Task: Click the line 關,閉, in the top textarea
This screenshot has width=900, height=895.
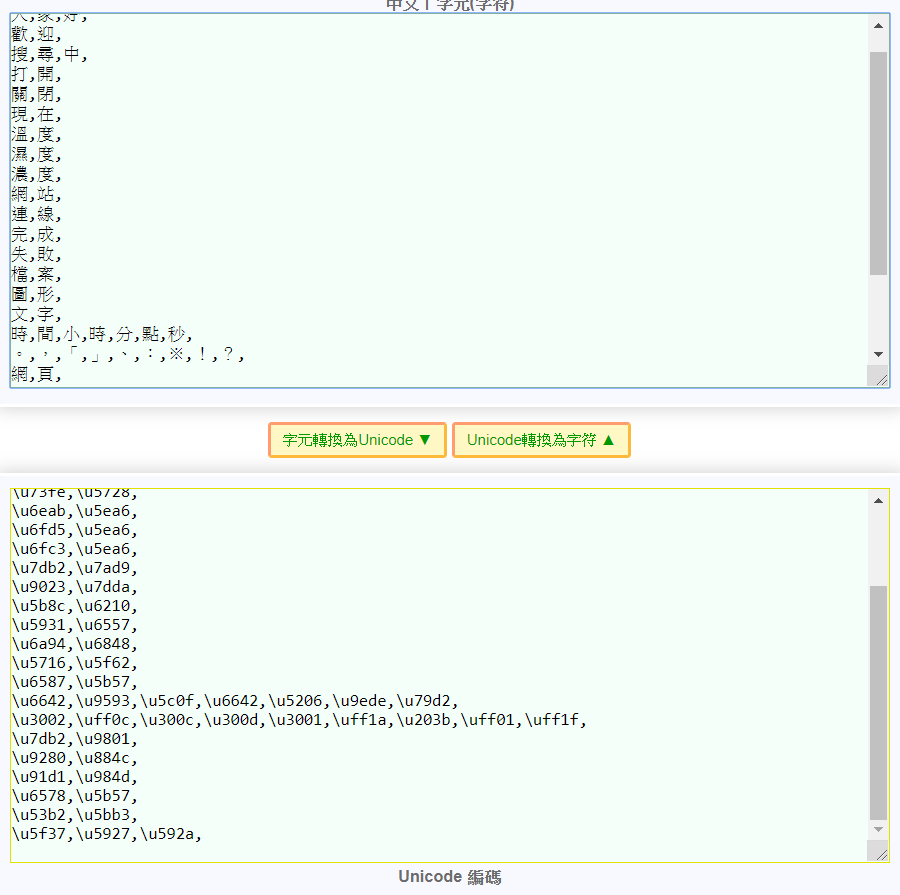Action: tap(36, 94)
